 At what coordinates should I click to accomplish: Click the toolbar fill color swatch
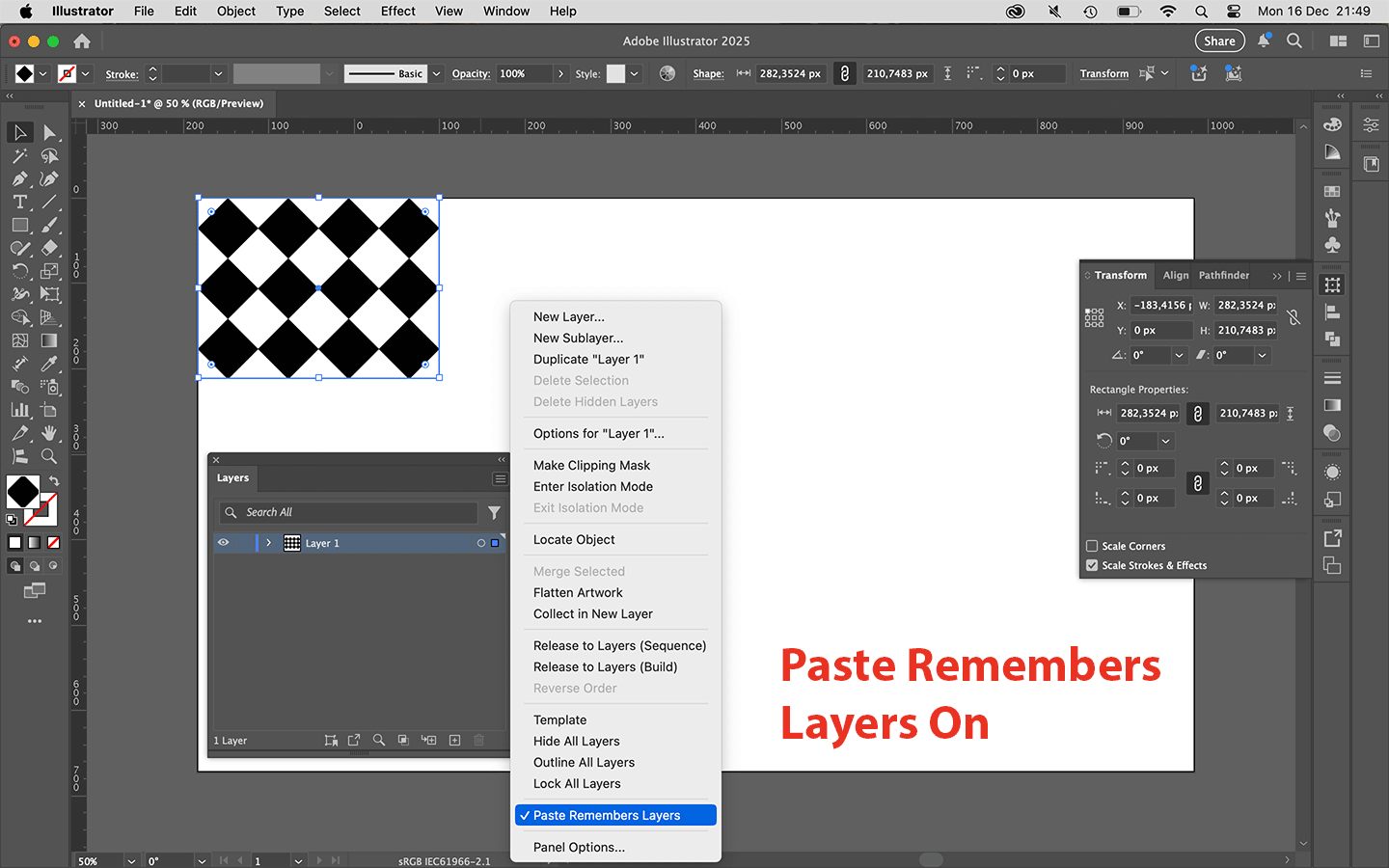(23, 492)
